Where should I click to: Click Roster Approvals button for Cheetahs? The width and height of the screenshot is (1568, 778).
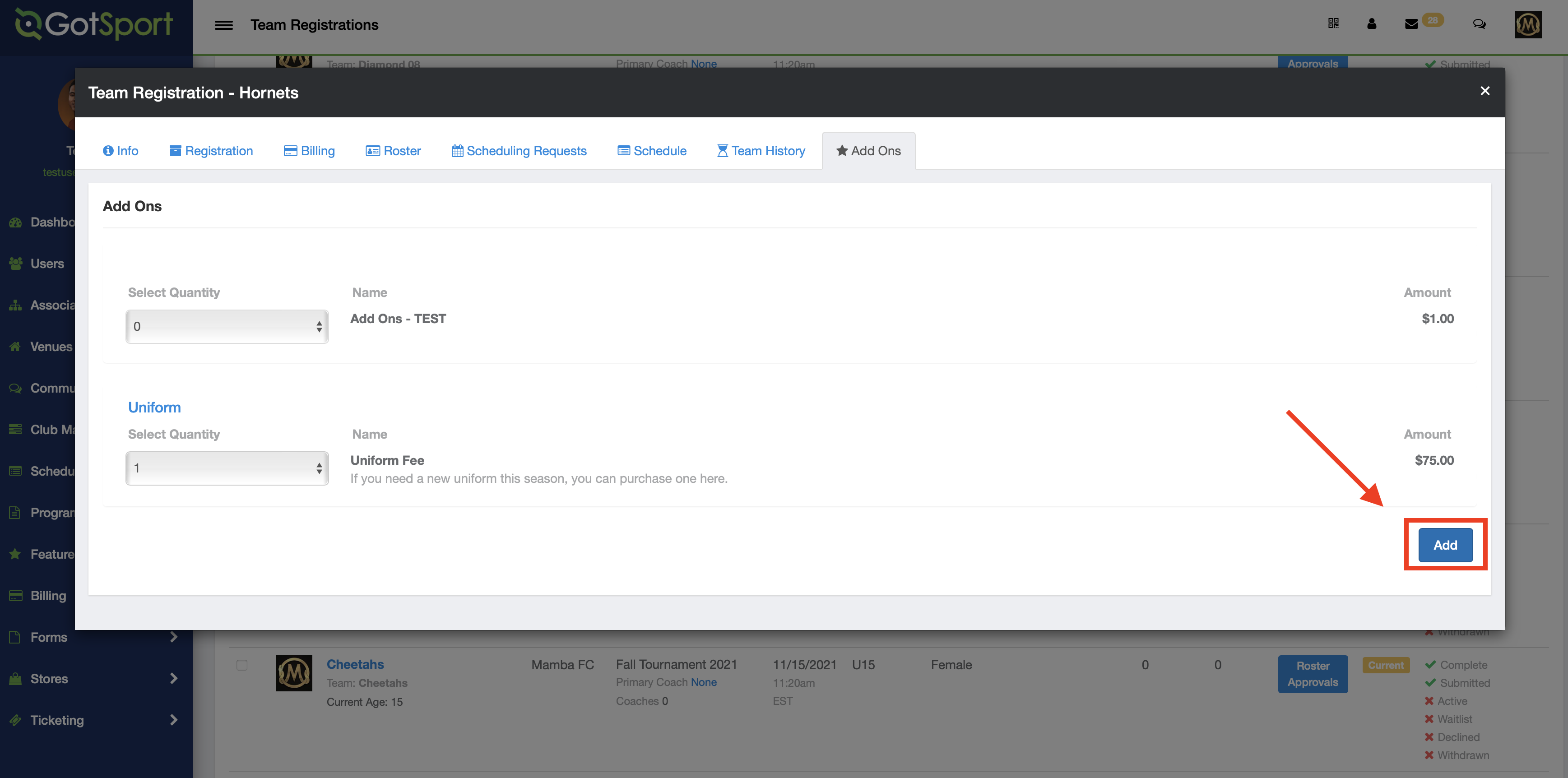pyautogui.click(x=1313, y=674)
